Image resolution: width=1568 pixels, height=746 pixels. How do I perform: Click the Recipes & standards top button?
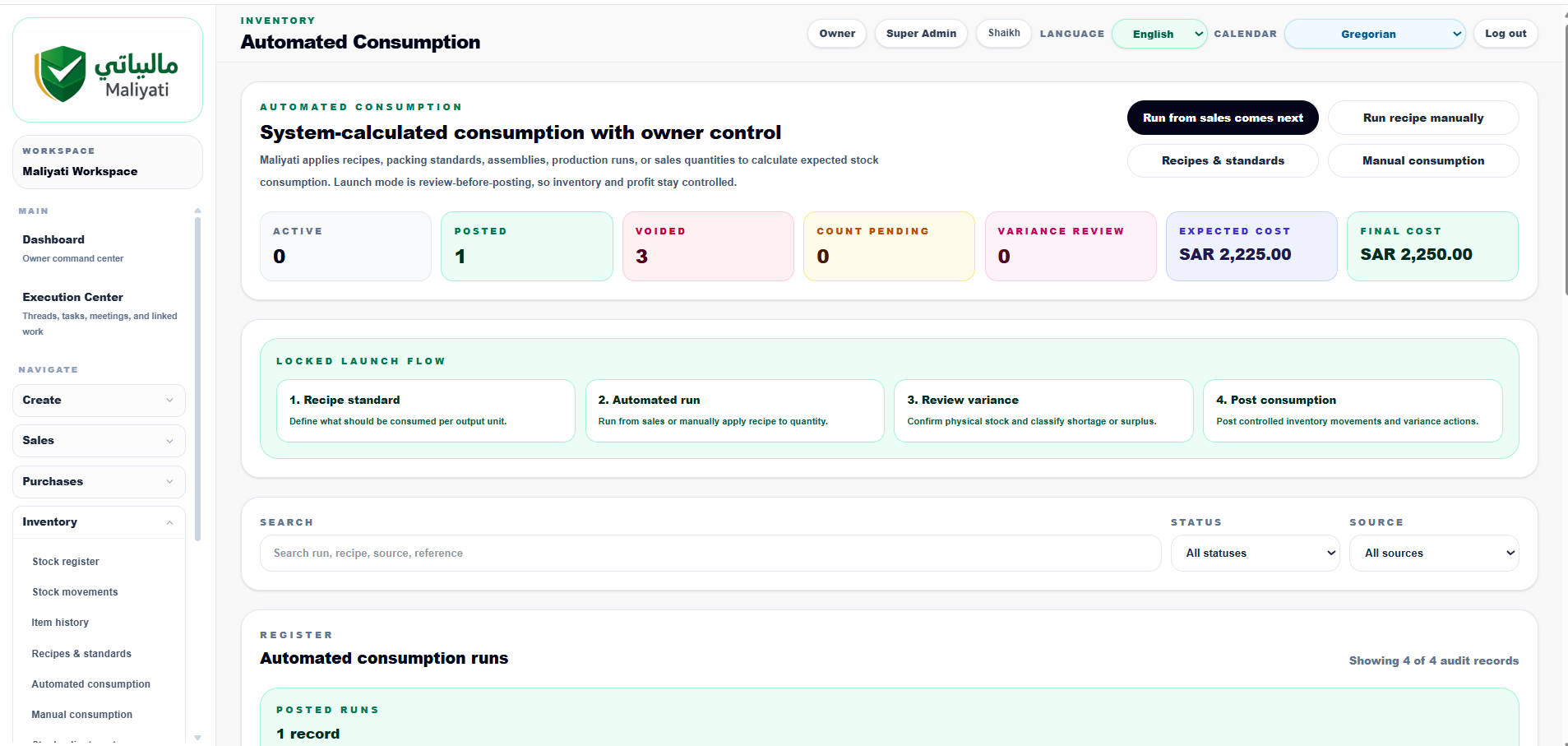pos(1223,160)
